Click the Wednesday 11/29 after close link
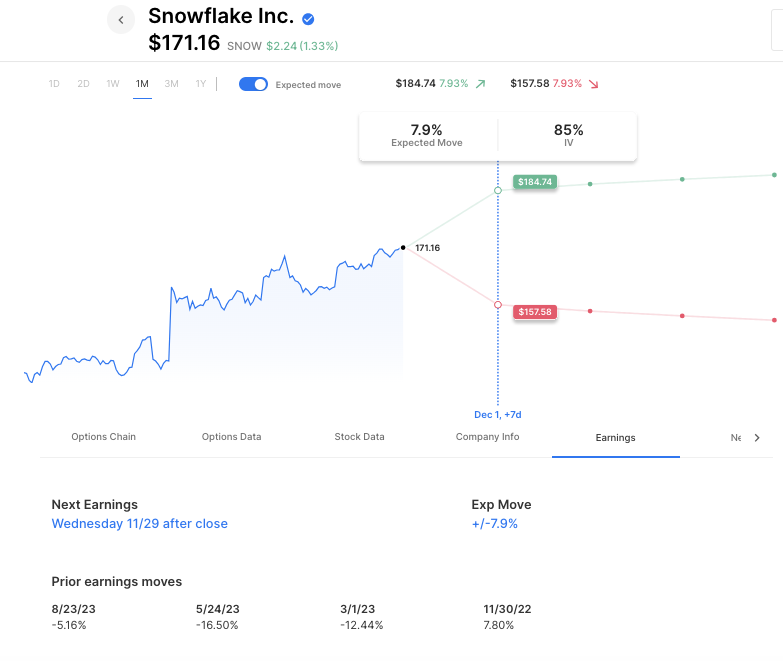The width and height of the screenshot is (783, 661). 140,524
